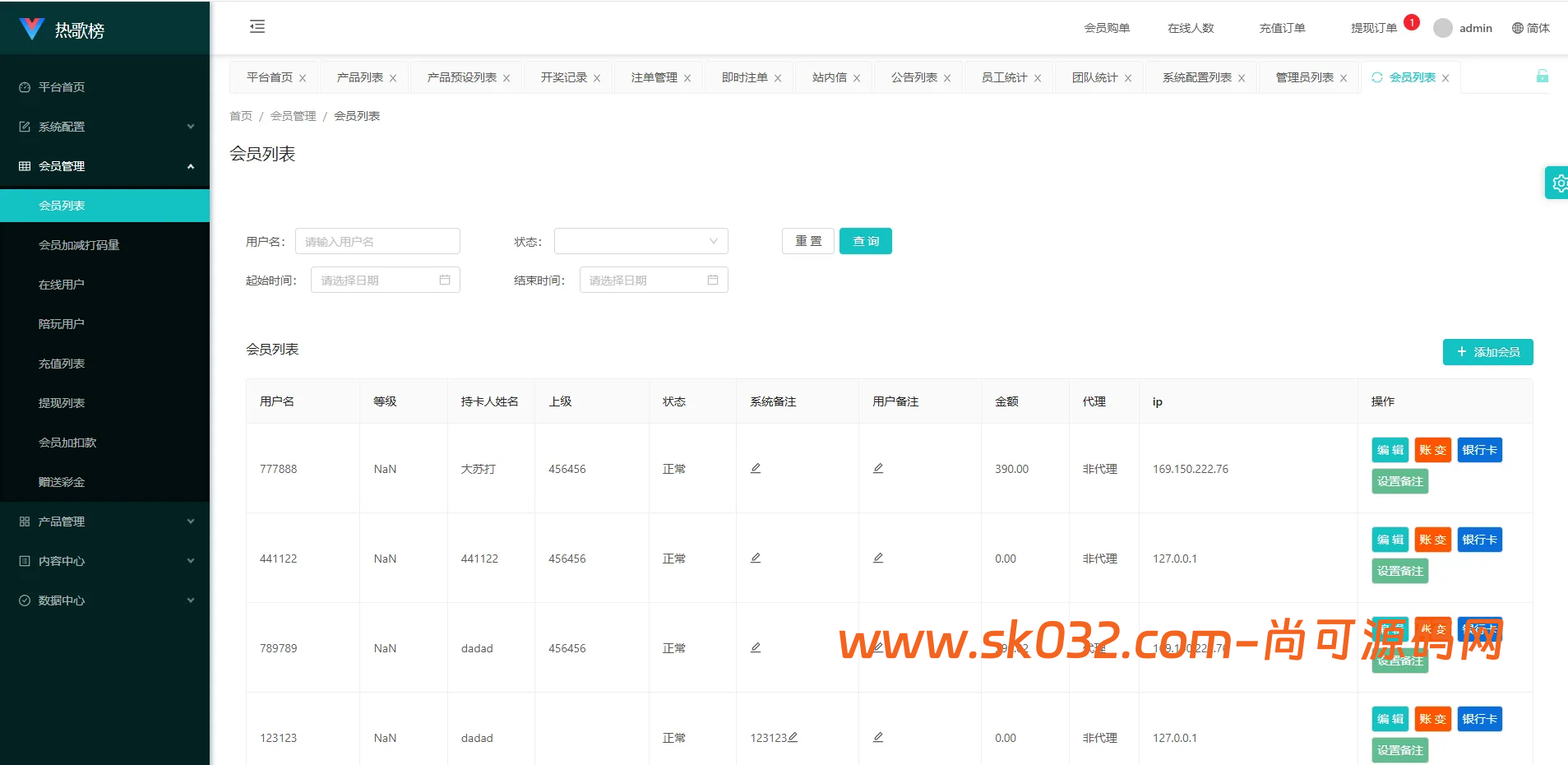The height and width of the screenshot is (765, 1568).
Task: Open calendar icon in start time field
Action: click(445, 280)
